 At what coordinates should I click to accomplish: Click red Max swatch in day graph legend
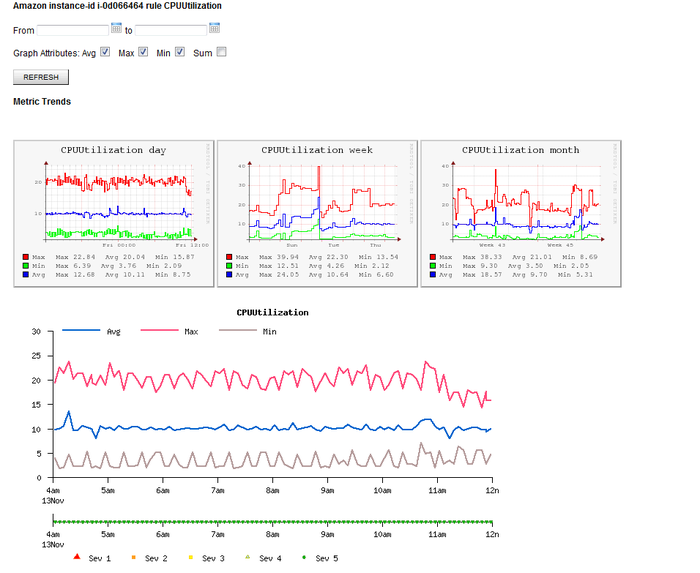click(x=25, y=257)
